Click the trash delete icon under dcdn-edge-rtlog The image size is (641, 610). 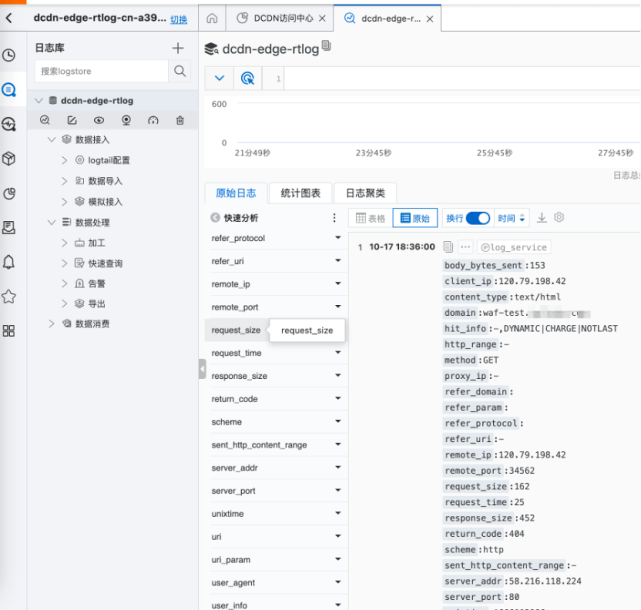[180, 120]
